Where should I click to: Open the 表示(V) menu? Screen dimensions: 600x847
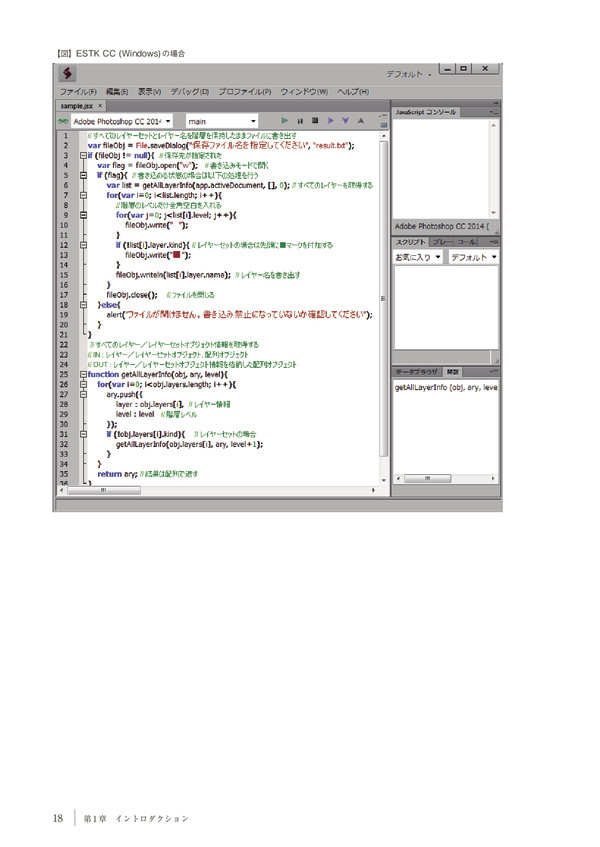(150, 92)
